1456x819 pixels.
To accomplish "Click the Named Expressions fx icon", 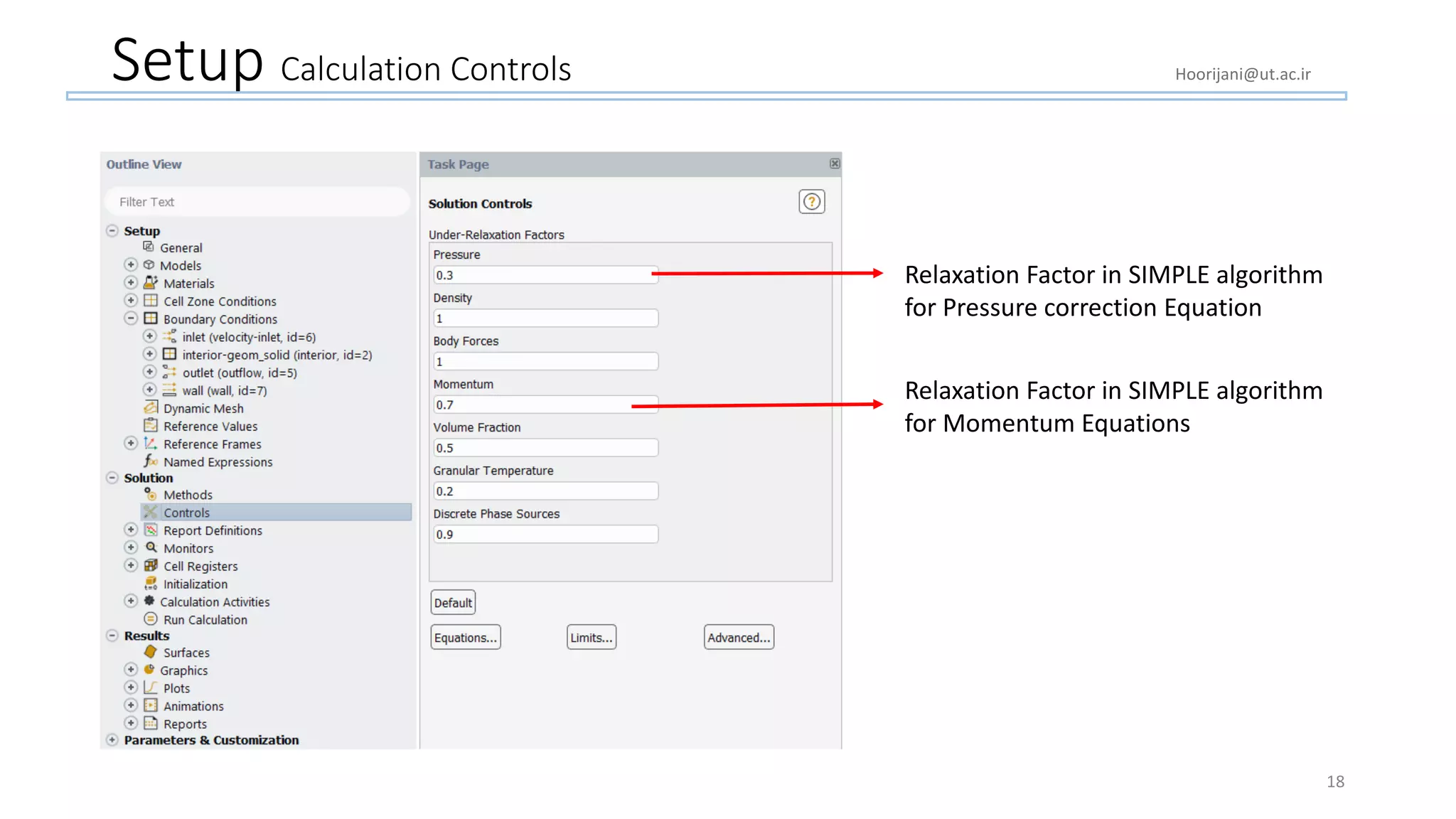I will point(151,461).
